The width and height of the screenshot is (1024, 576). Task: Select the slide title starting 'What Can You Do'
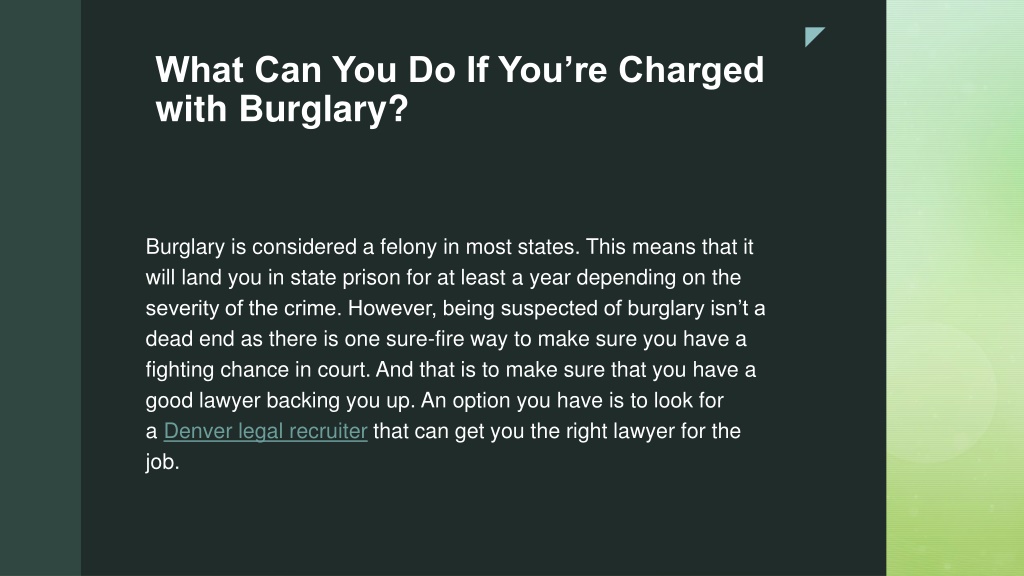tap(460, 89)
